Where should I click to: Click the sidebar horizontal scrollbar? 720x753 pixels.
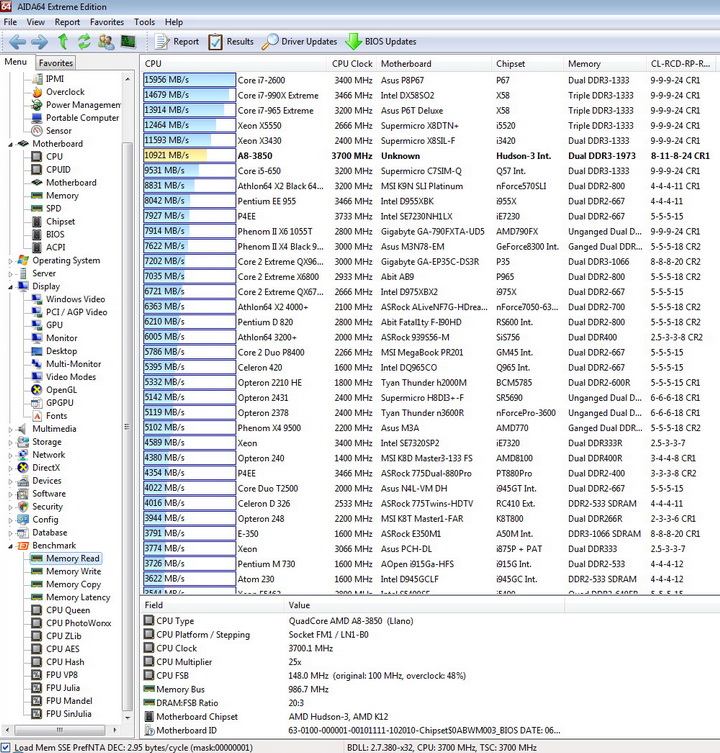click(60, 730)
